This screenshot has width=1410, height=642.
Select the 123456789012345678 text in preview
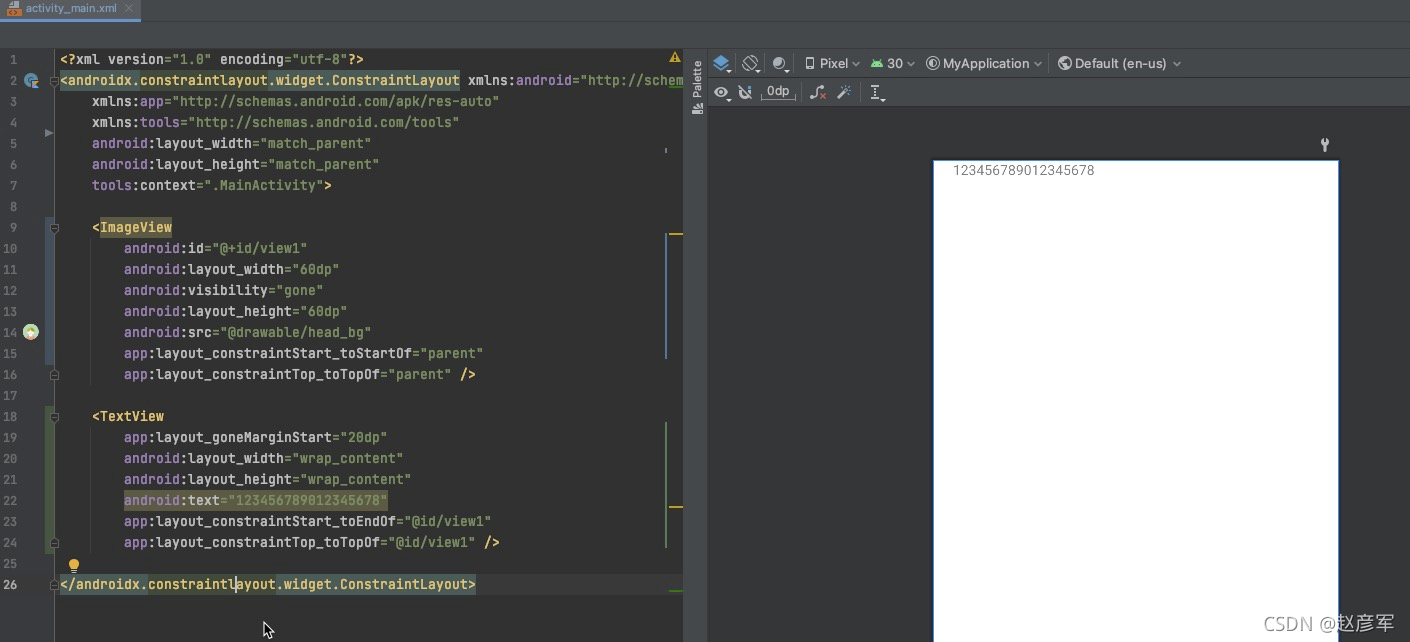1023,170
